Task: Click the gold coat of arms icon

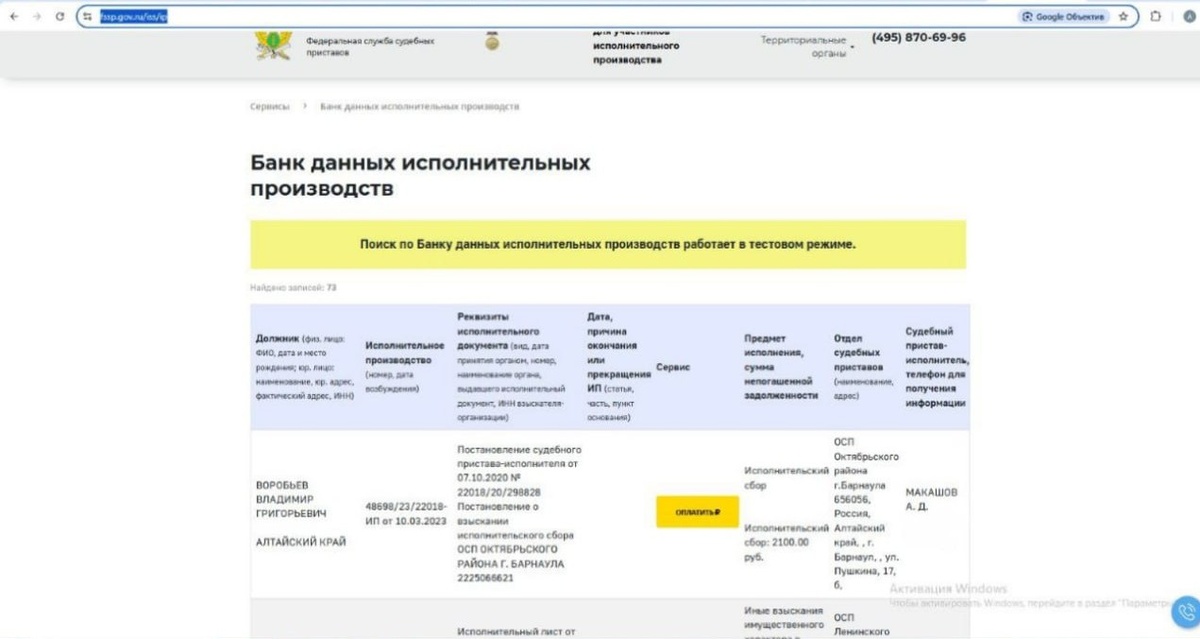Action: point(491,42)
